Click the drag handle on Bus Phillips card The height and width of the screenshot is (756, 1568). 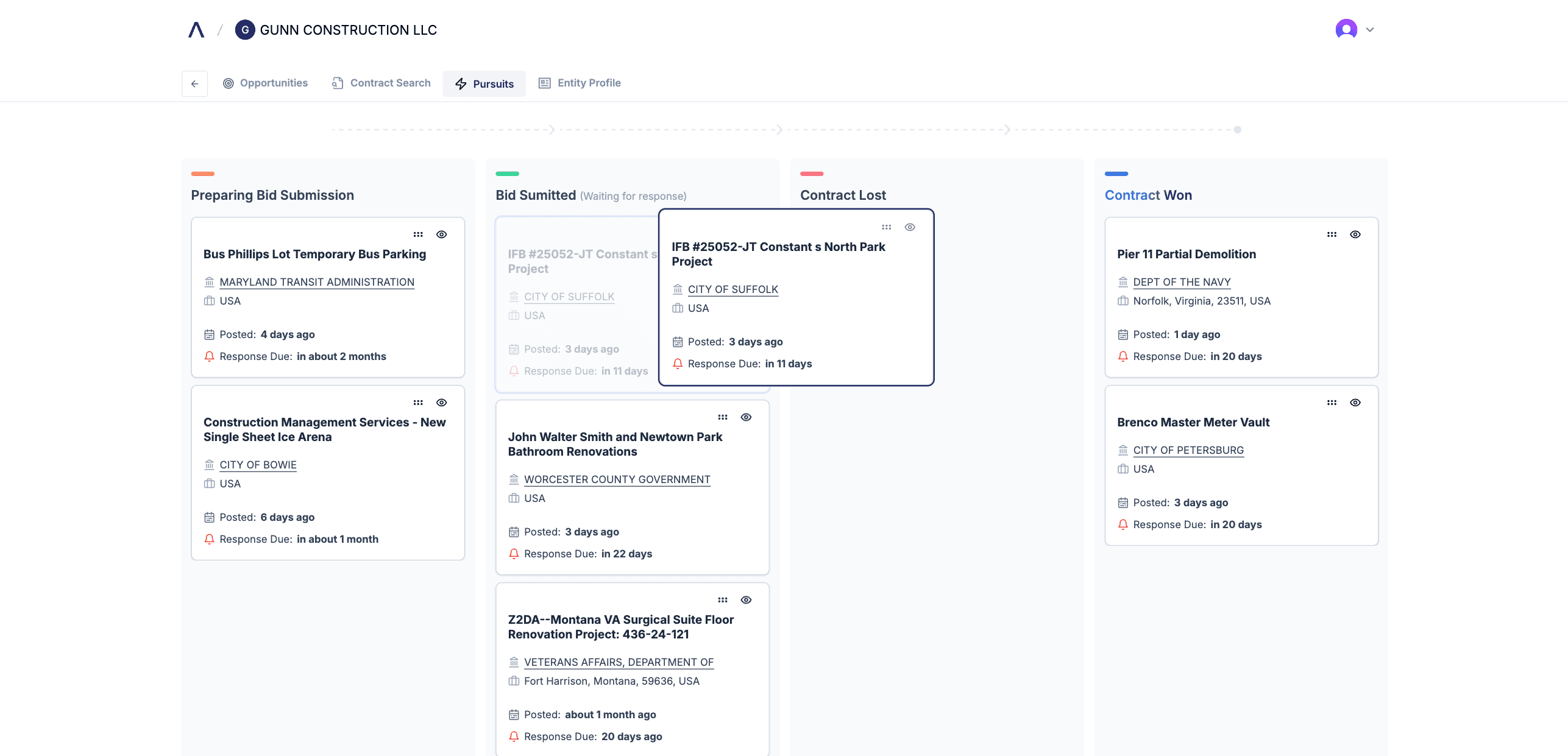(x=418, y=234)
